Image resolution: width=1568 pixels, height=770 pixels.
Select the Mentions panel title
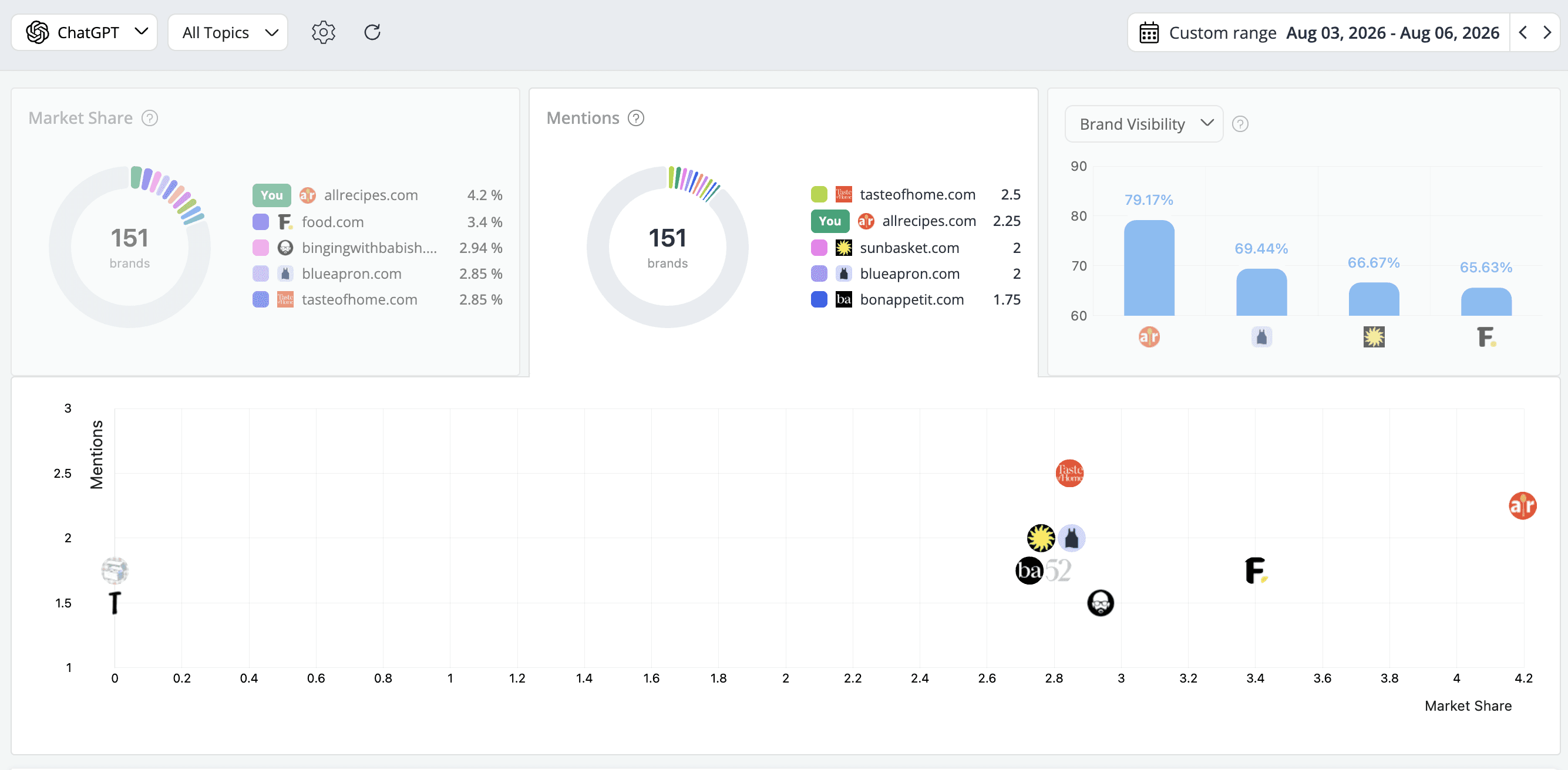tap(583, 118)
